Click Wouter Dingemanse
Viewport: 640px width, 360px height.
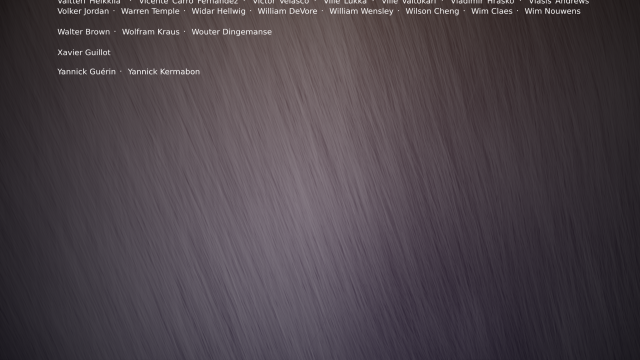pyautogui.click(x=231, y=32)
